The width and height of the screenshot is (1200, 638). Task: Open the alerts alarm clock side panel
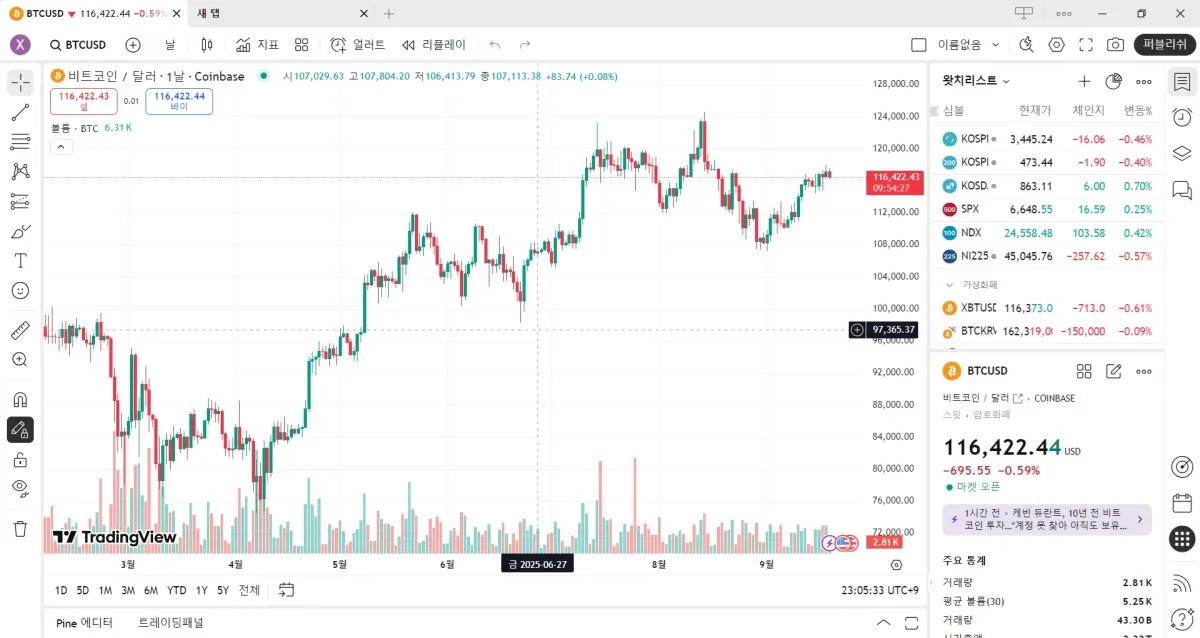1182,117
